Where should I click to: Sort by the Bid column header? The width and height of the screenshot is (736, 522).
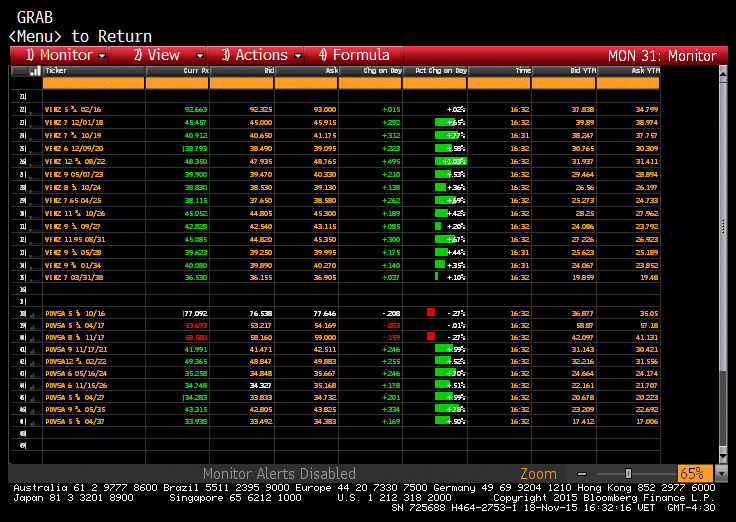(242, 71)
